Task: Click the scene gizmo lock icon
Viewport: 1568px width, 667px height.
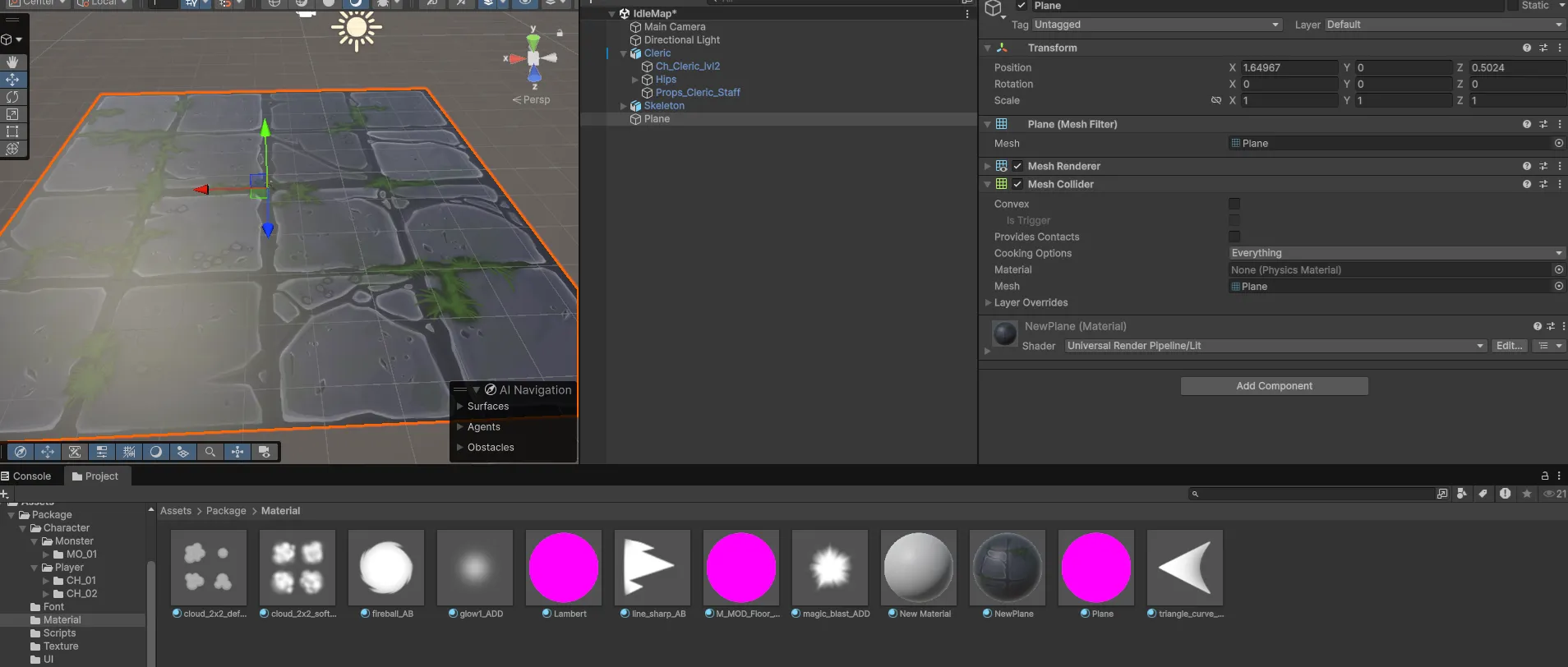Action: [x=560, y=33]
